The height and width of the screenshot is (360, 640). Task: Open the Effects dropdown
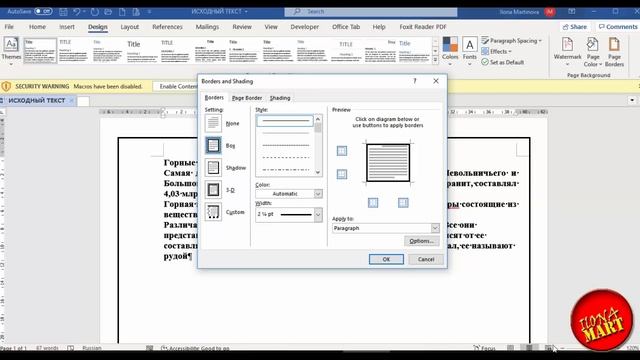click(x=496, y=51)
